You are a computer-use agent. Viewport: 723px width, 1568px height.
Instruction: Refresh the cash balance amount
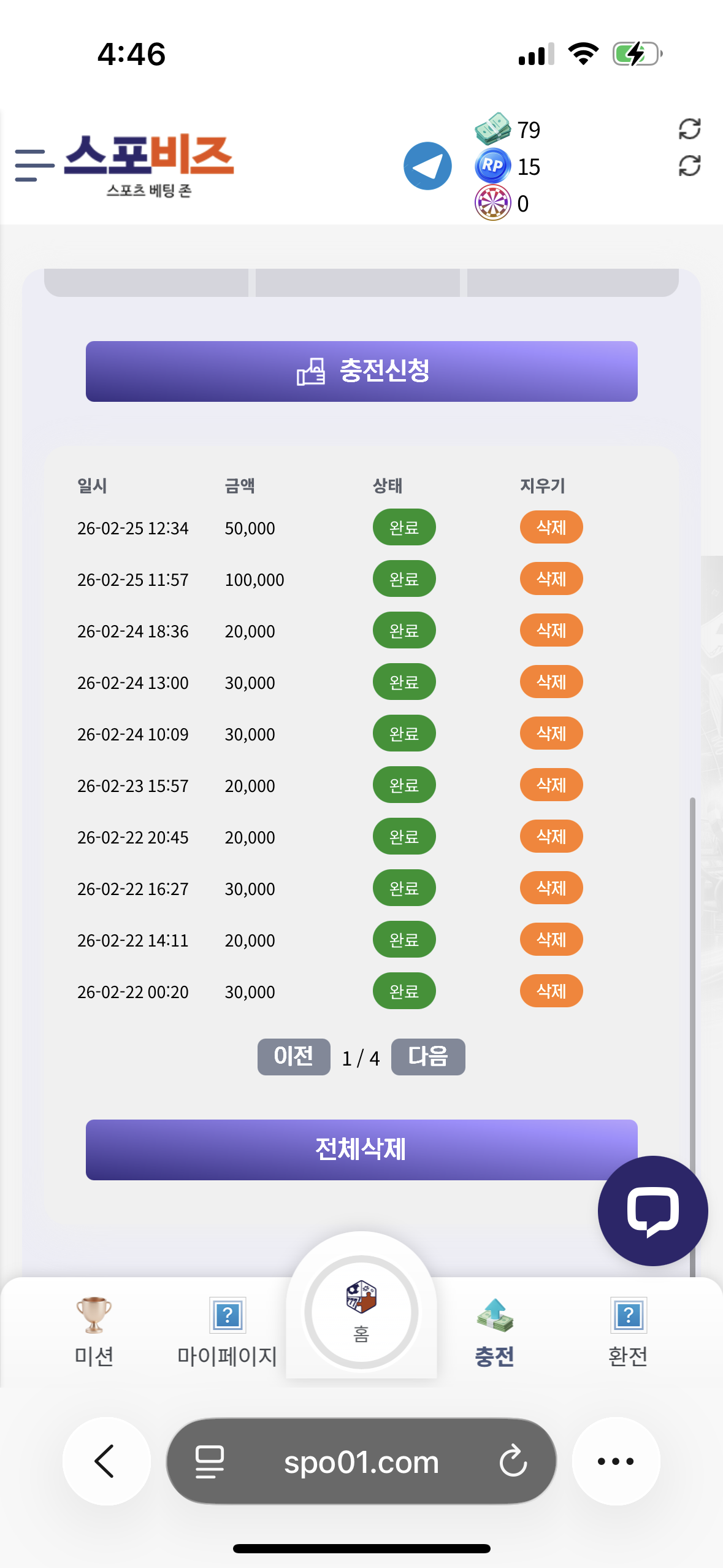coord(689,129)
